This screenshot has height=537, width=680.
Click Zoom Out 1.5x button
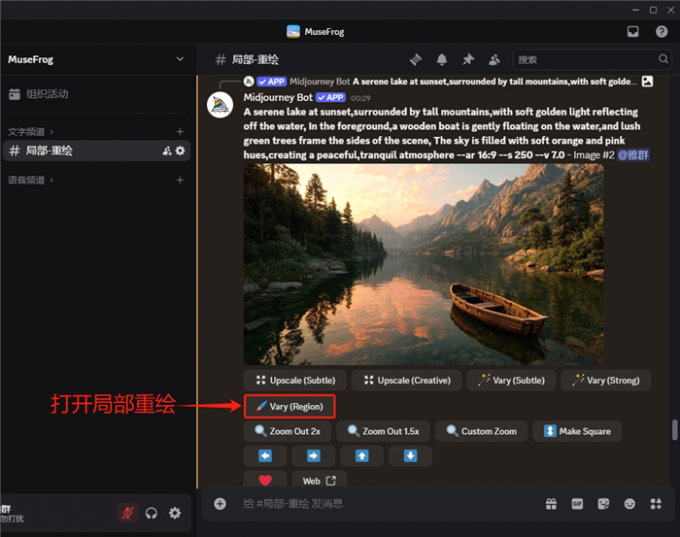coord(383,431)
